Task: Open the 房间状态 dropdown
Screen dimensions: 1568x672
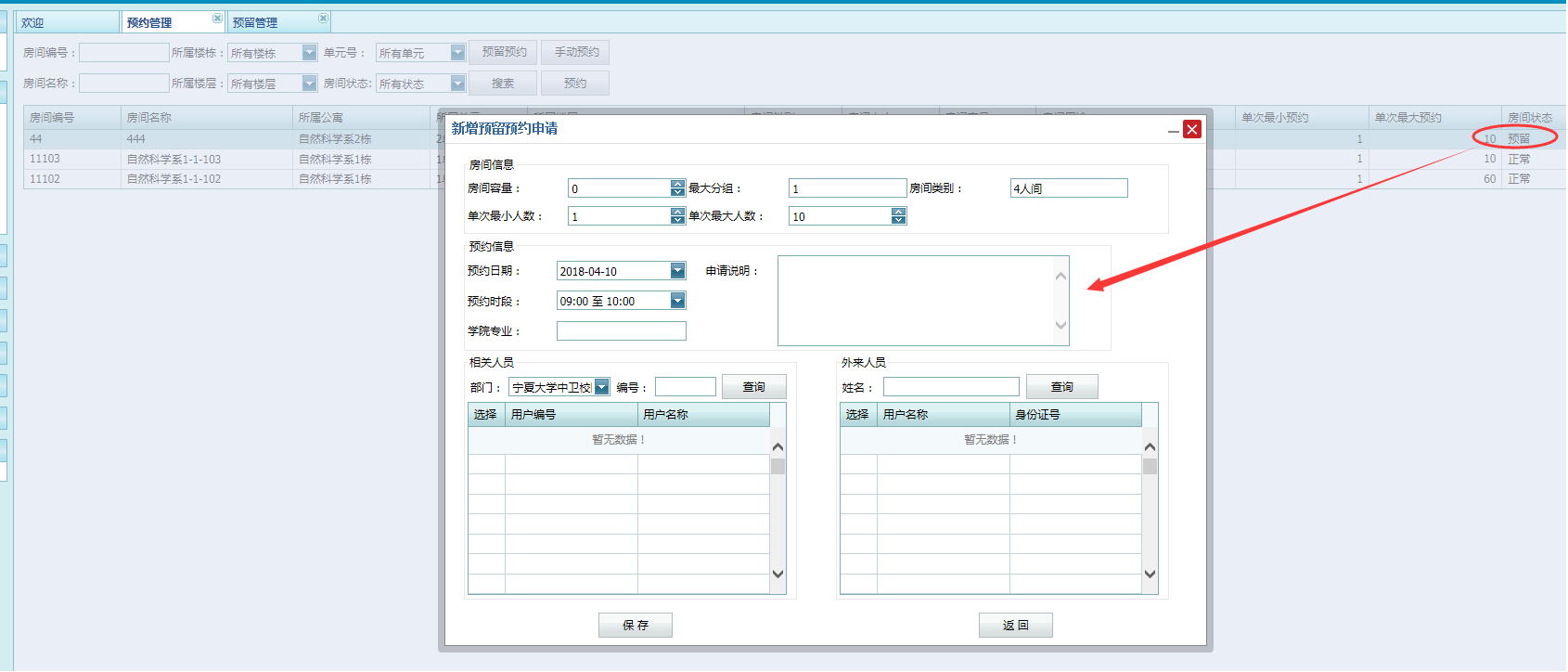Action: [x=457, y=84]
